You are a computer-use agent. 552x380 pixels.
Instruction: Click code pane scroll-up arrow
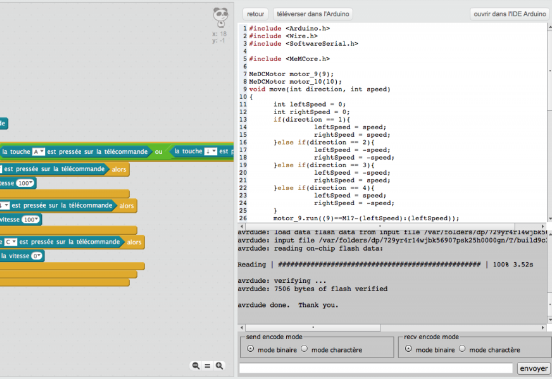550,26
